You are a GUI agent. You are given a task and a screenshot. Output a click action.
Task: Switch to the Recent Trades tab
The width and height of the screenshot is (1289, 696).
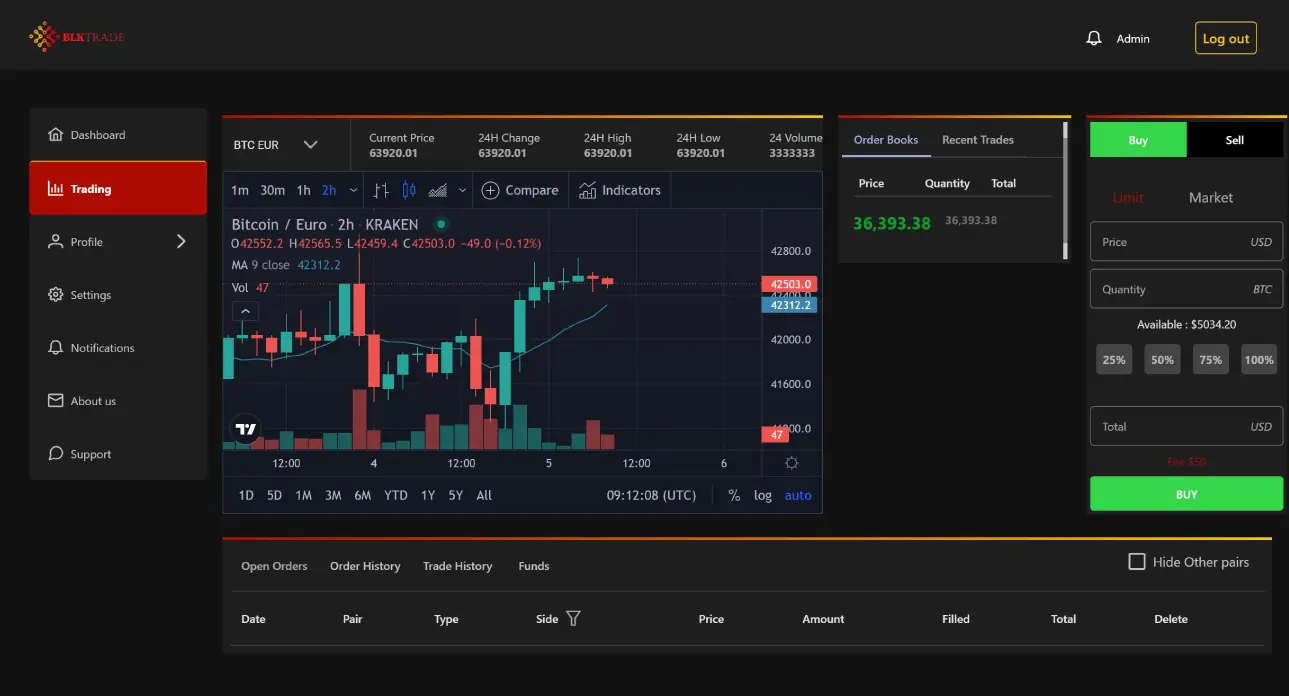point(977,140)
